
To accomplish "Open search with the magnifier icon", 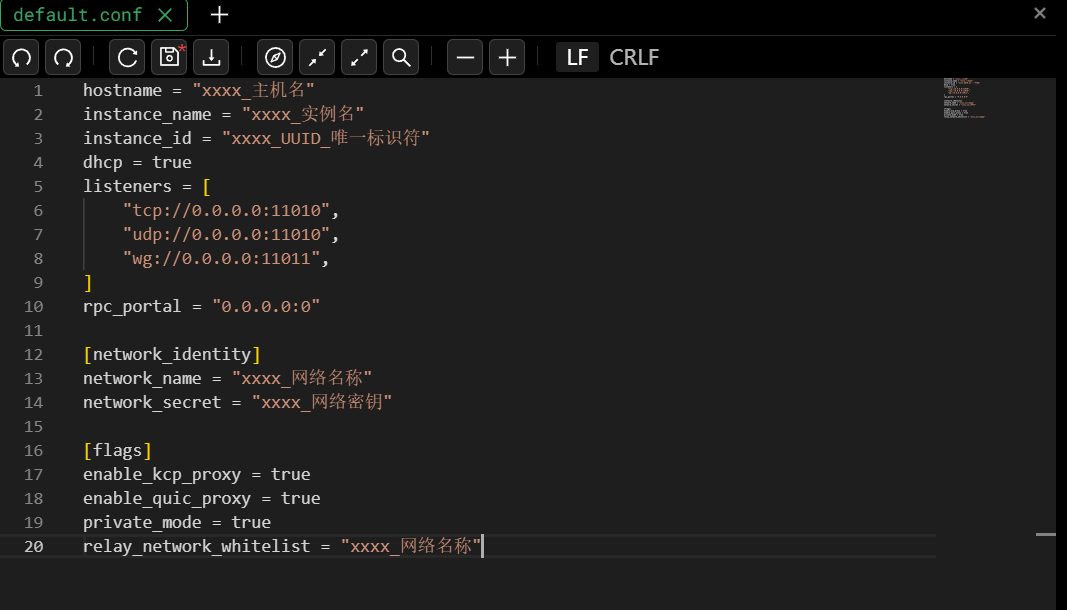I will (x=401, y=58).
